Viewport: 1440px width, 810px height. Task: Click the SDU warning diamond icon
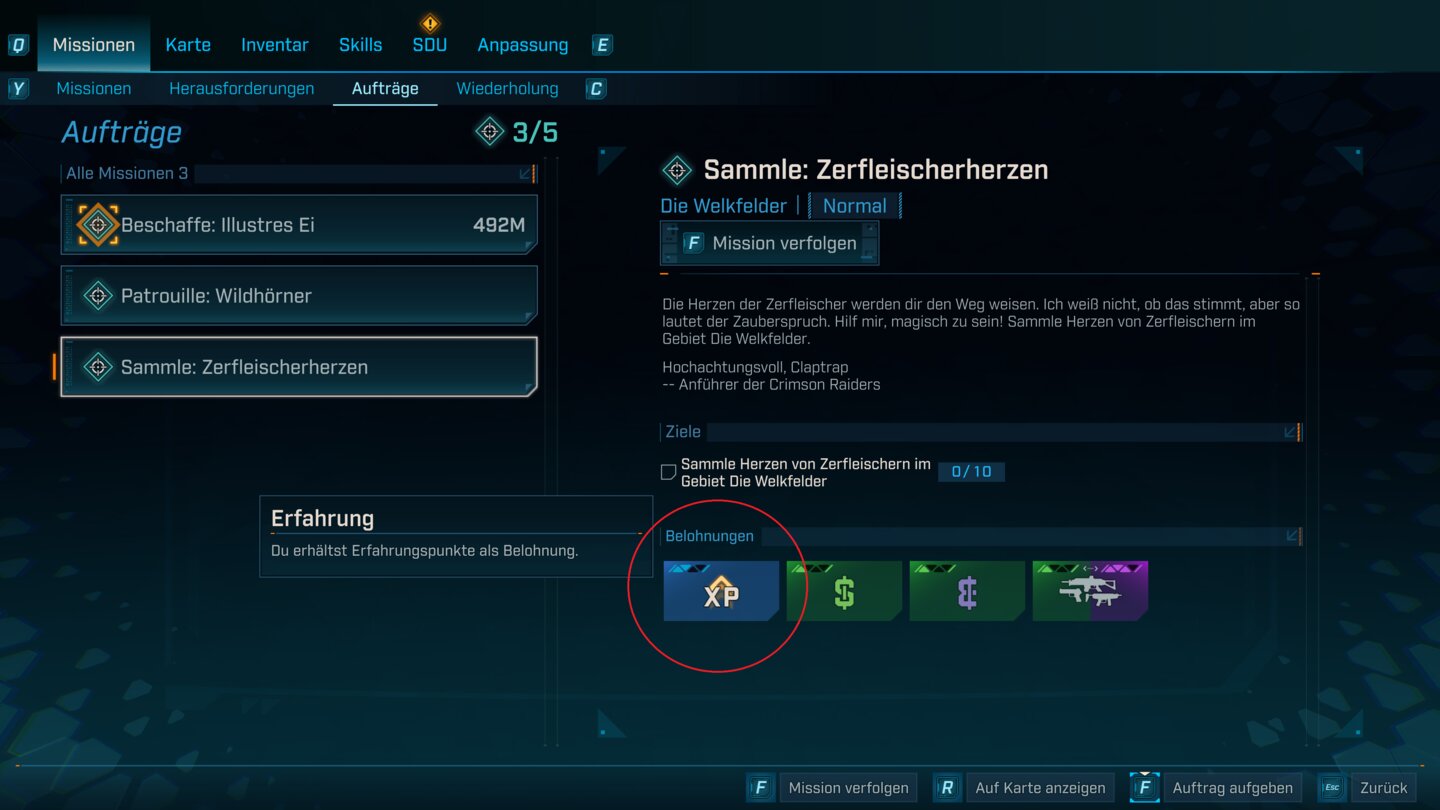430,22
